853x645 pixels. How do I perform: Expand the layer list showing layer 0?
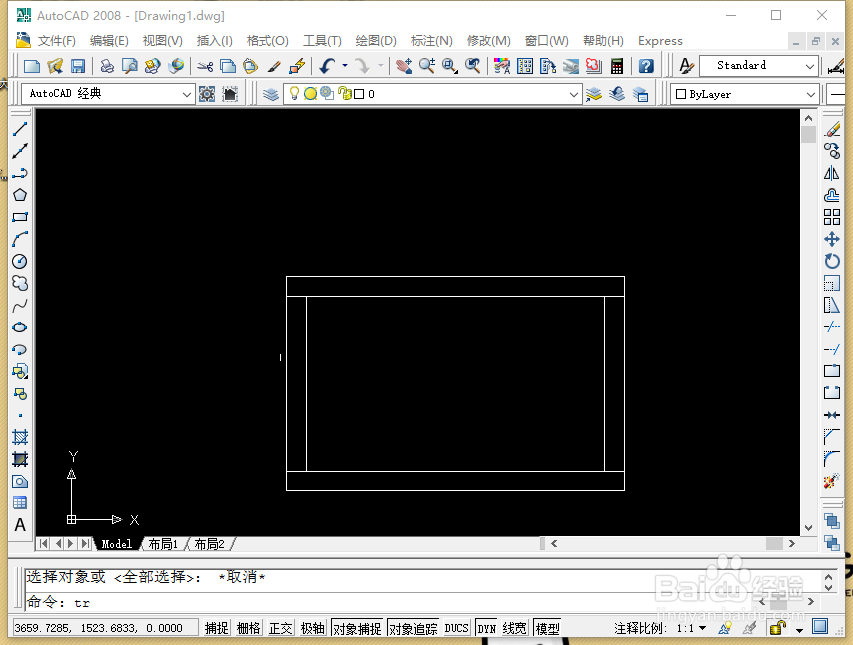point(575,93)
